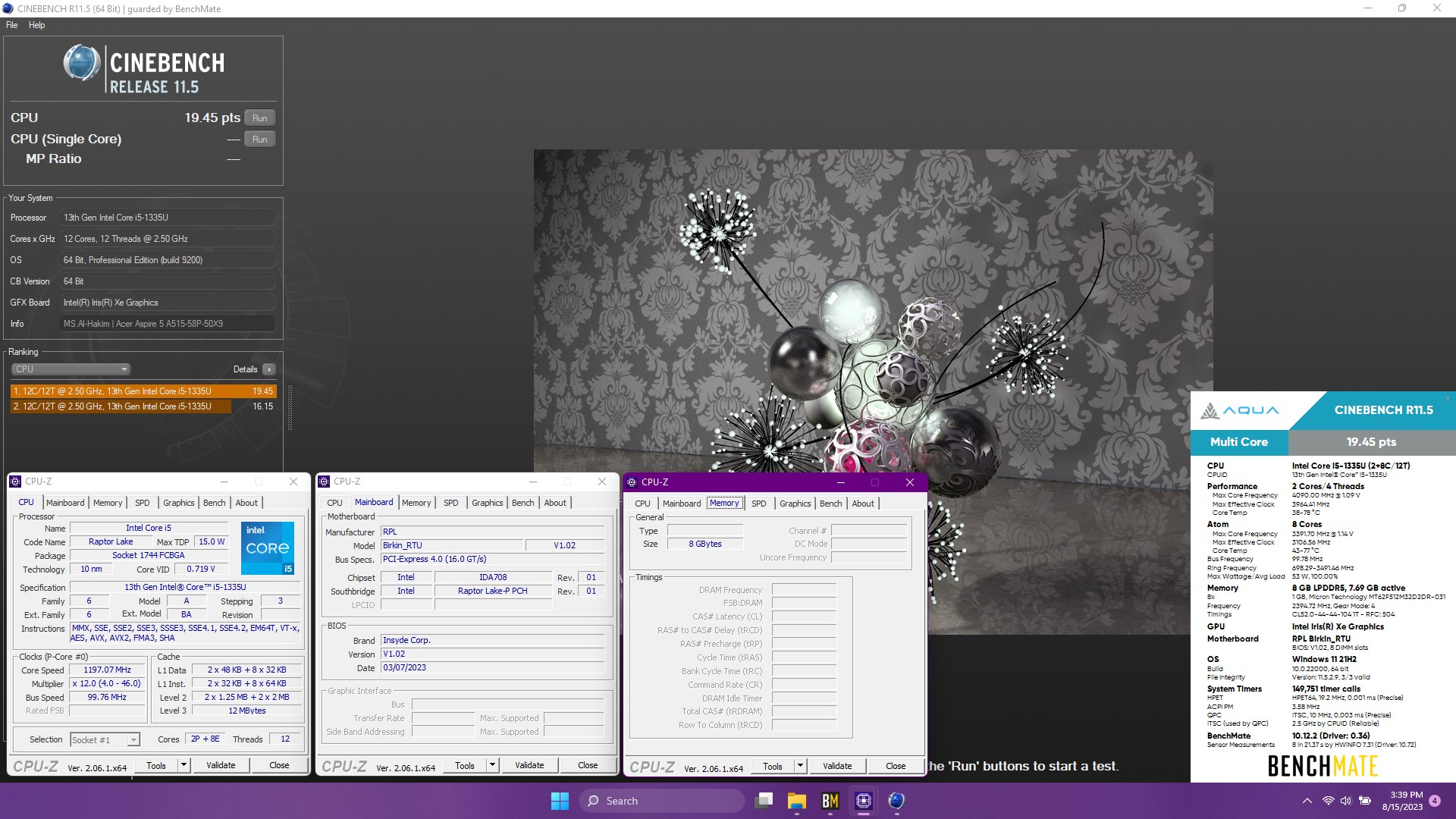This screenshot has height=819, width=1456.
Task: Open Mainboard tab in purple CPU-Z window
Action: 682,504
